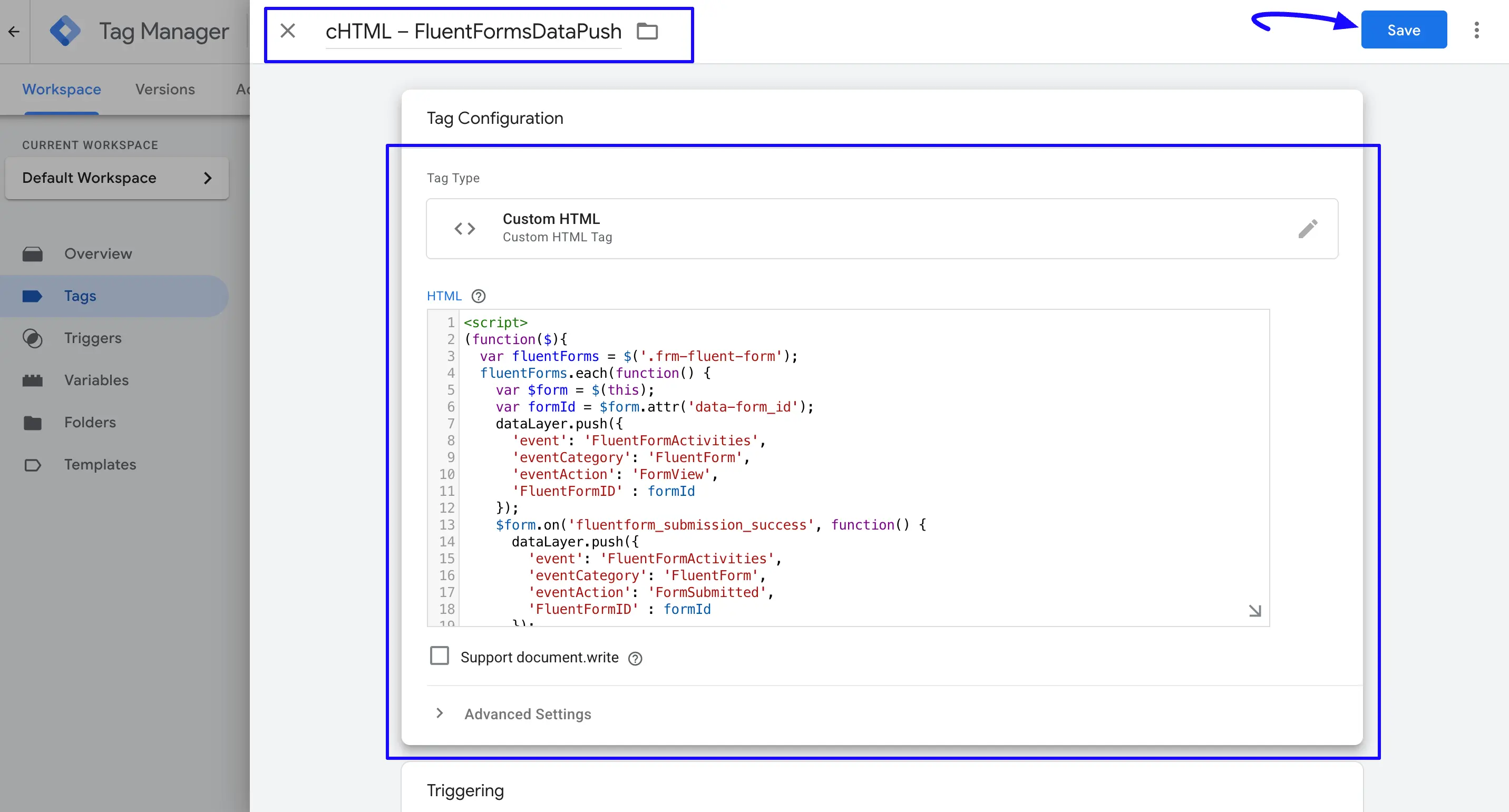Expand Advanced Settings
Image resolution: width=1509 pixels, height=812 pixels.
point(527,713)
